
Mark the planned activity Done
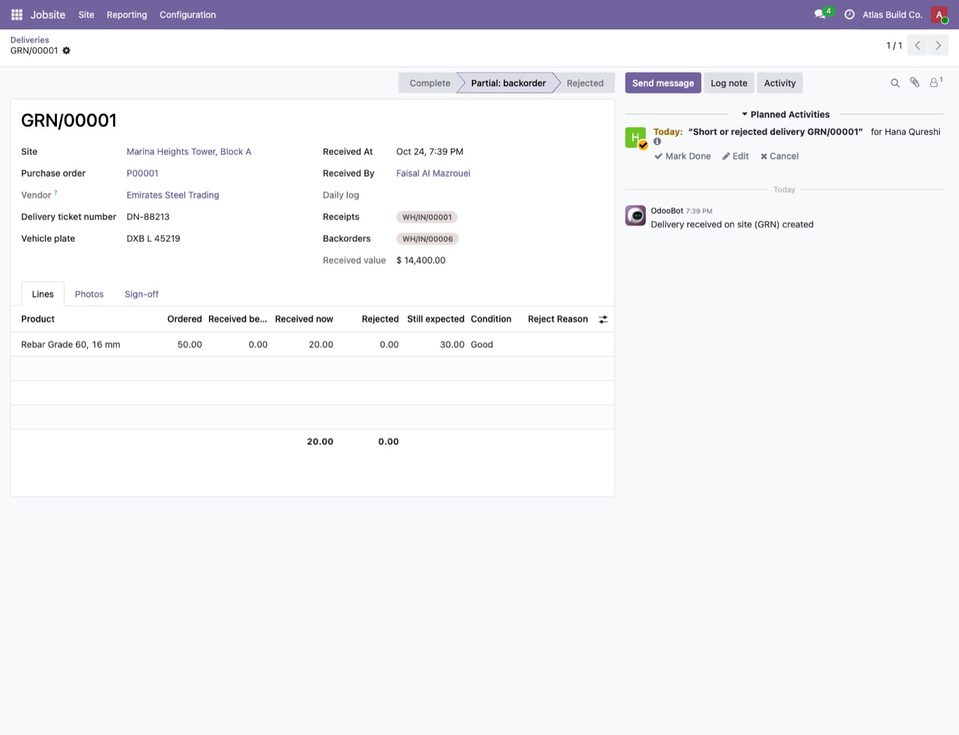[x=683, y=157]
